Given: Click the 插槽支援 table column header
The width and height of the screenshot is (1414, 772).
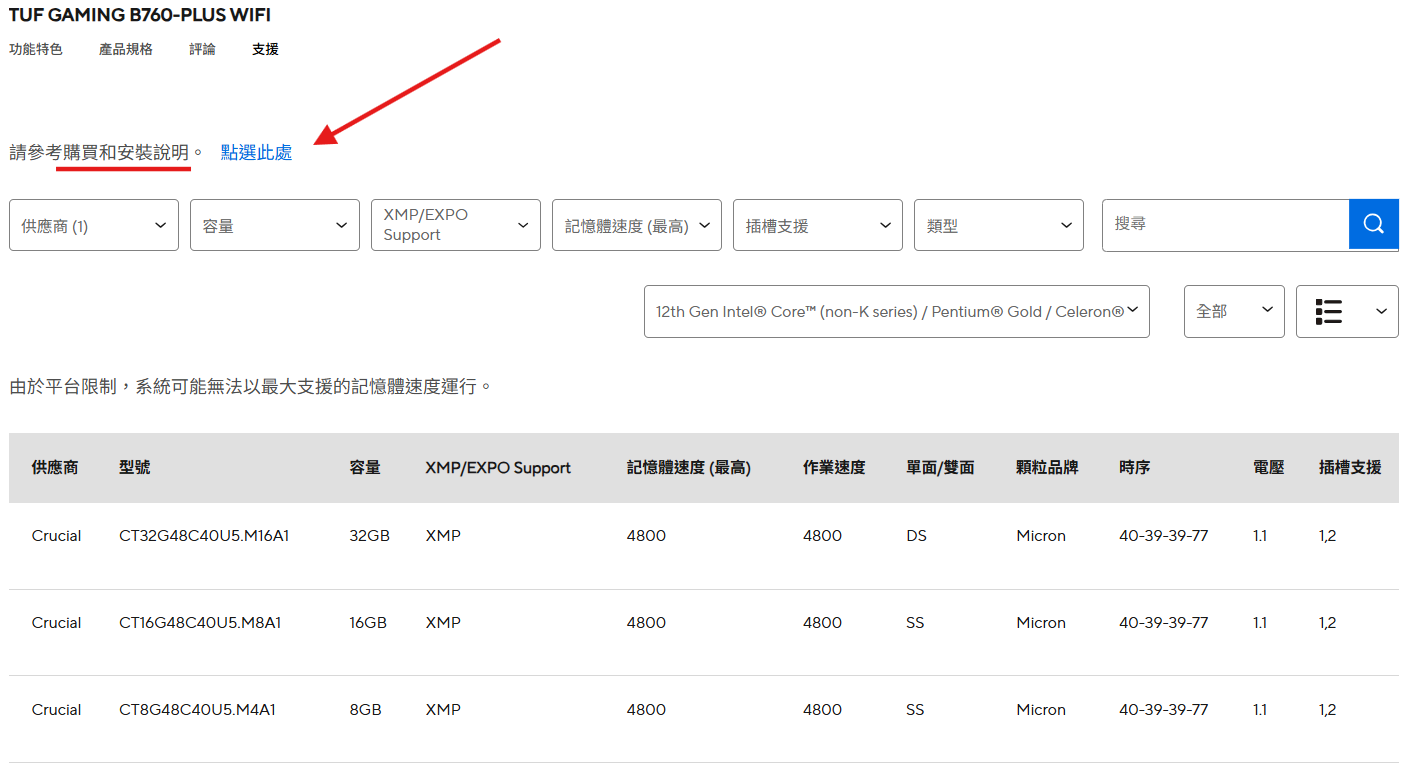Looking at the screenshot, I should (x=1350, y=467).
